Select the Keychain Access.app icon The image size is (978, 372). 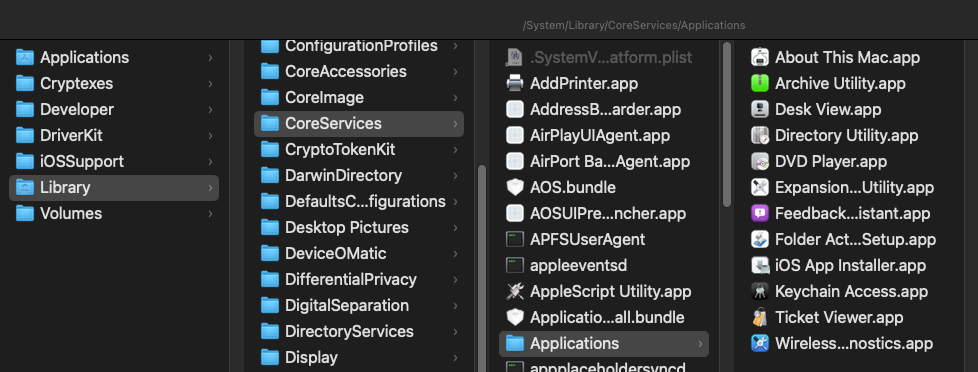click(x=760, y=291)
